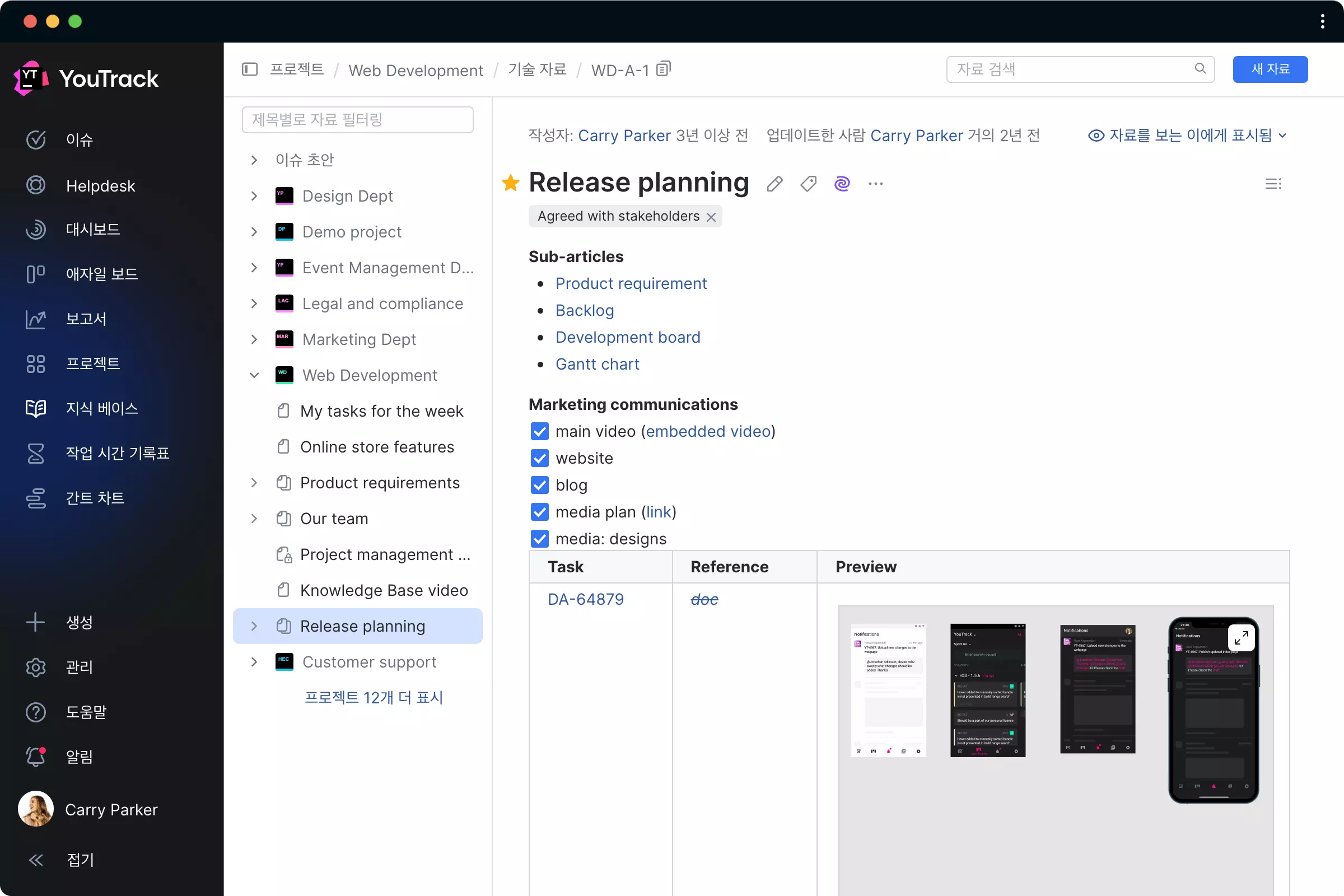
Task: Copy article ID WD-A-1 icon
Action: click(664, 69)
